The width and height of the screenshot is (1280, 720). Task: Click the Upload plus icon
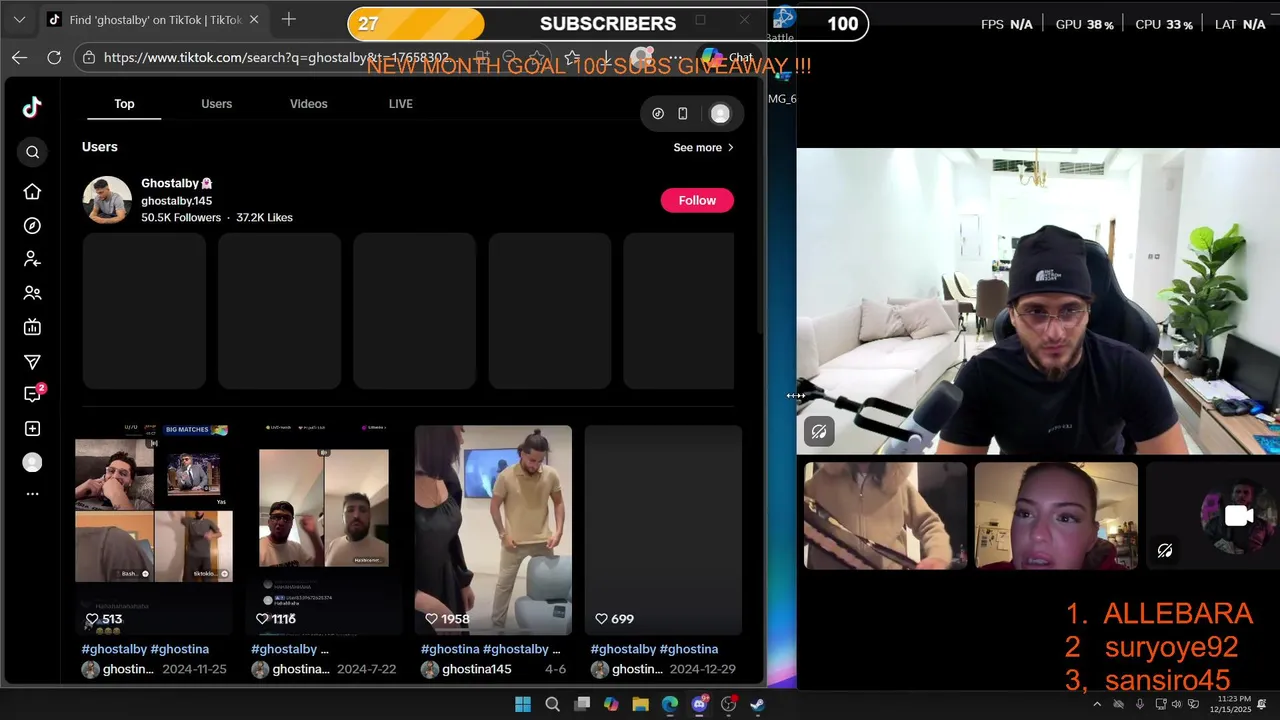pyautogui.click(x=32, y=428)
